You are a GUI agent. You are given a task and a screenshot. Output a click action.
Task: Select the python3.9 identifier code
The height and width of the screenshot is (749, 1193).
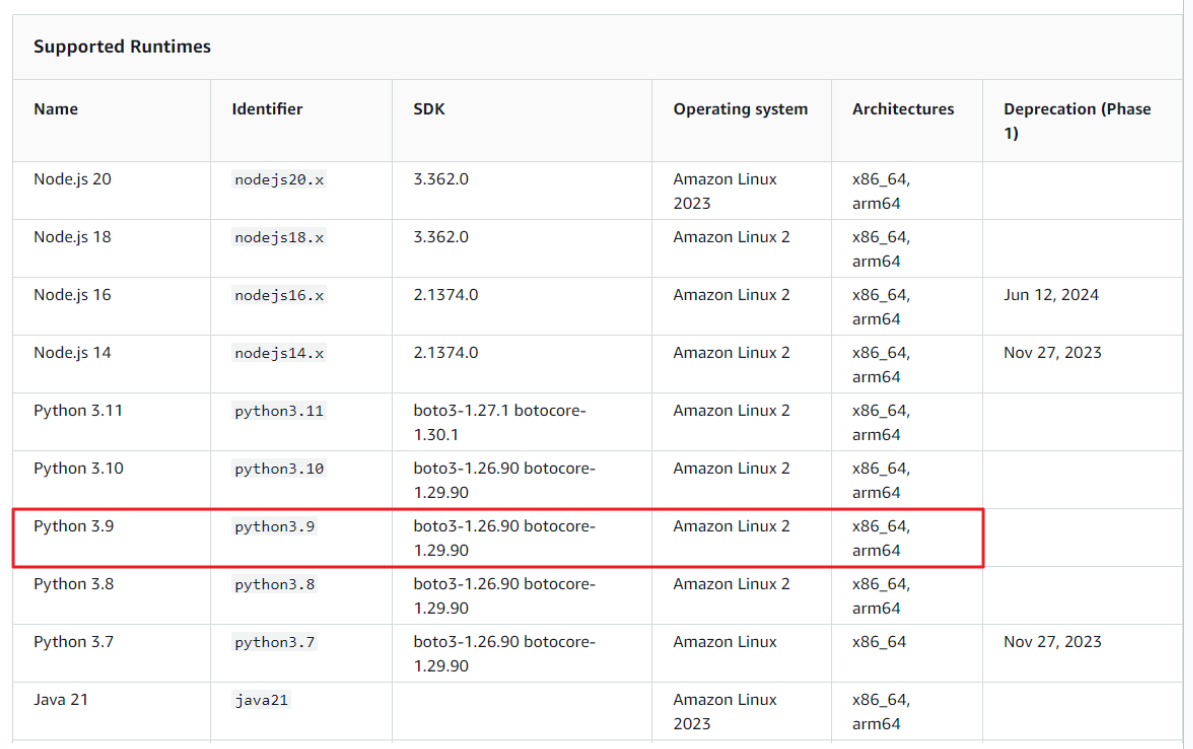[x=275, y=527]
